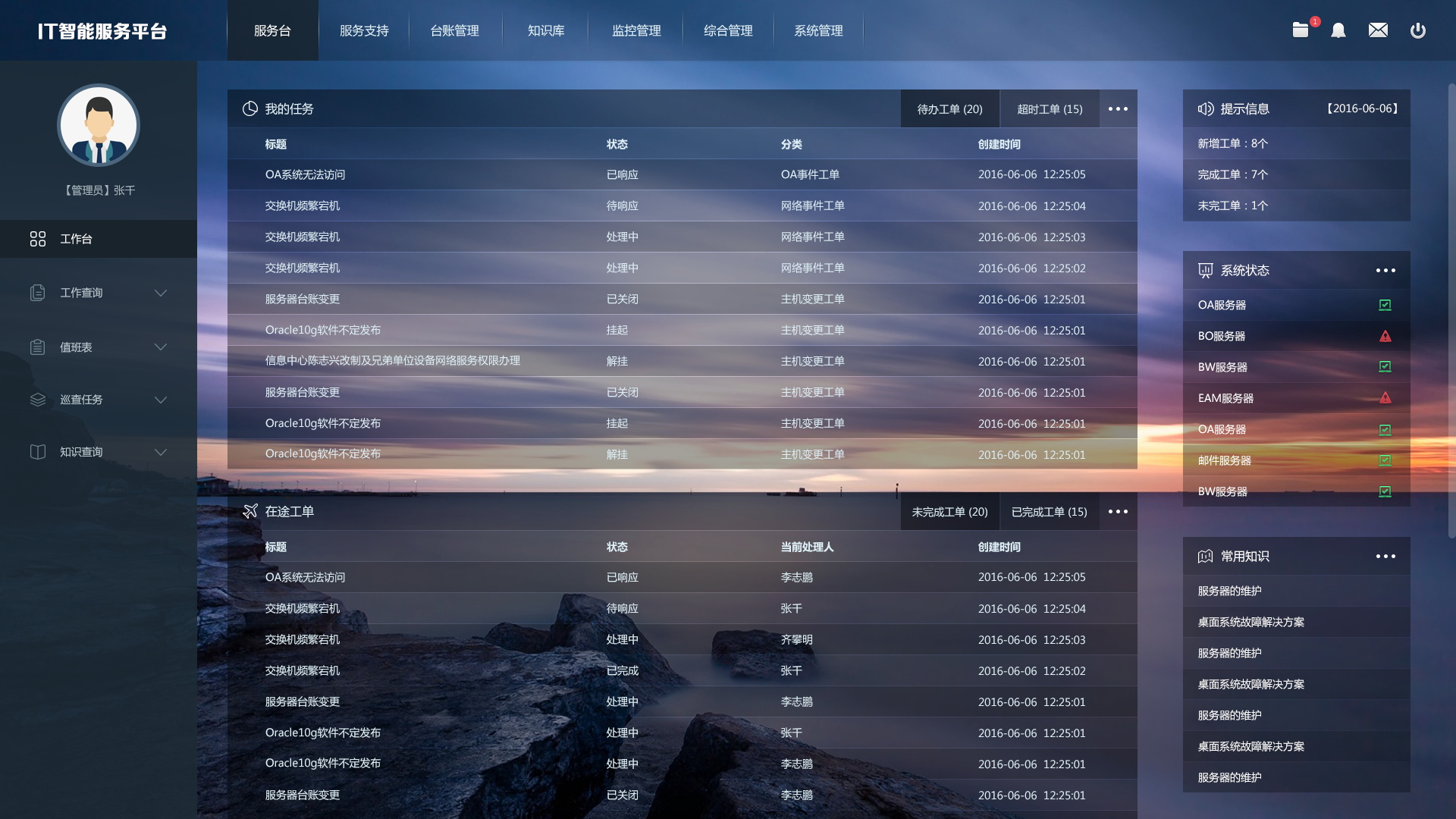The width and height of the screenshot is (1456, 819).
Task: Click the 【管理员】张千 user name
Action: (99, 190)
